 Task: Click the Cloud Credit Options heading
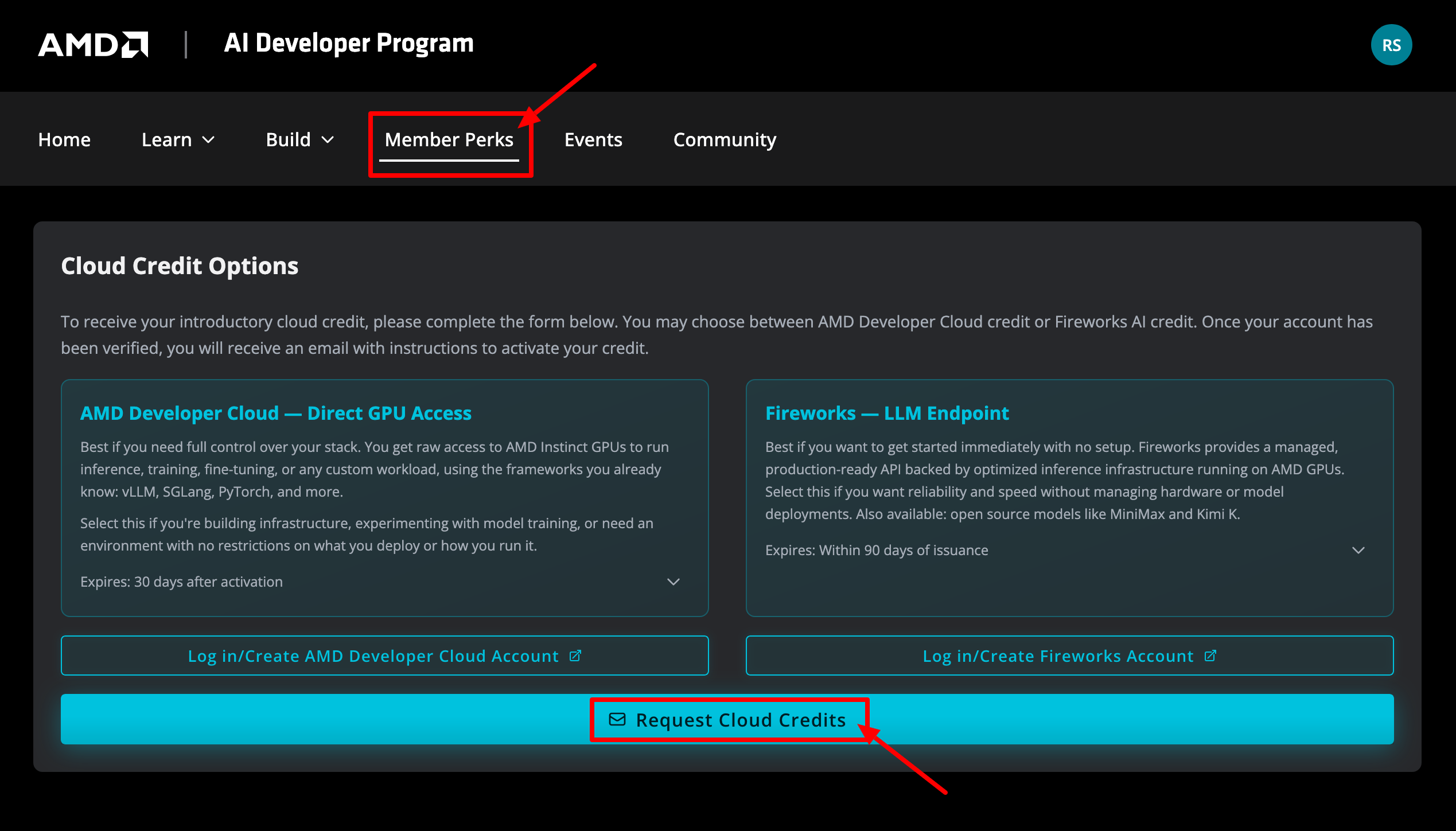click(x=180, y=266)
